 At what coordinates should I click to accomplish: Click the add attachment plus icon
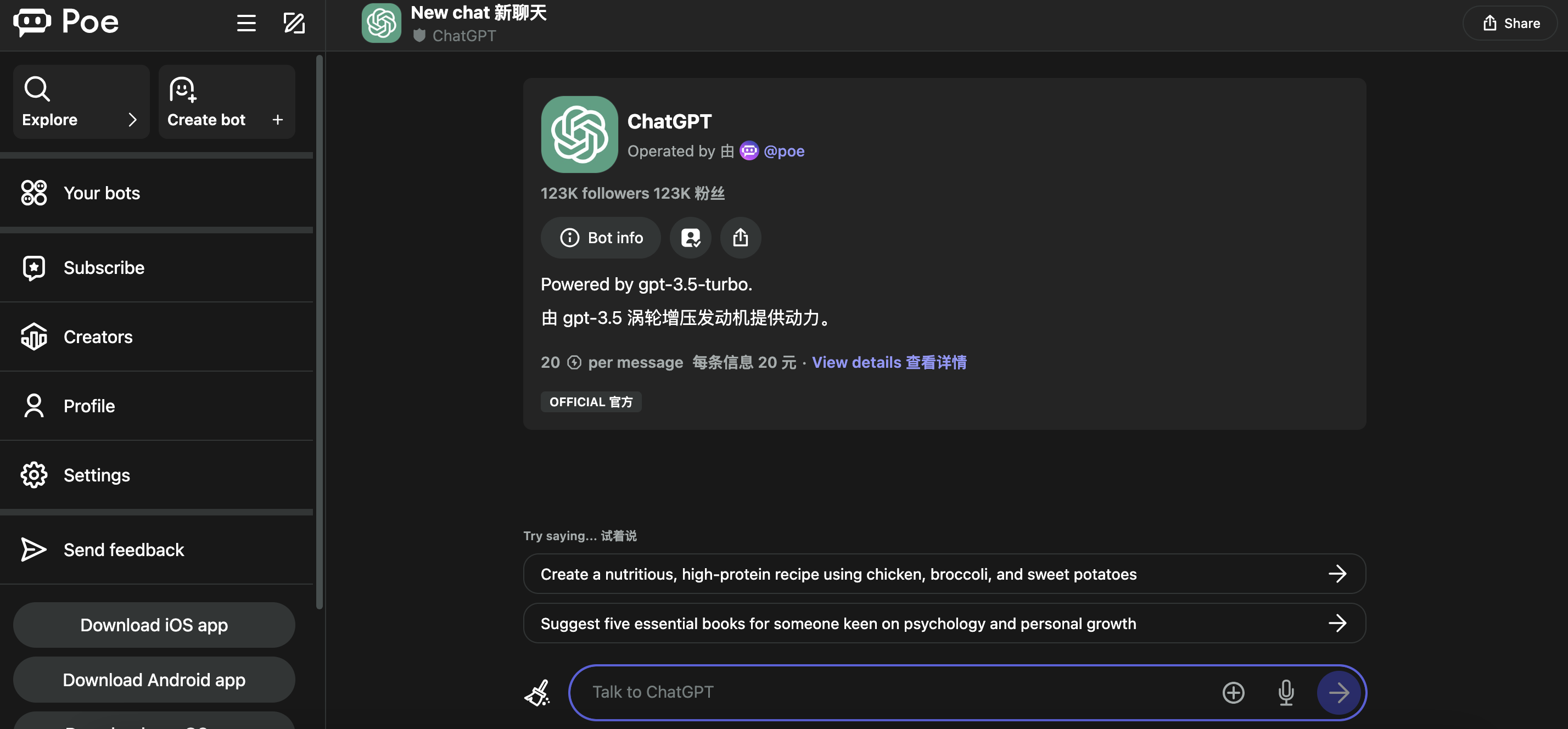(1233, 692)
